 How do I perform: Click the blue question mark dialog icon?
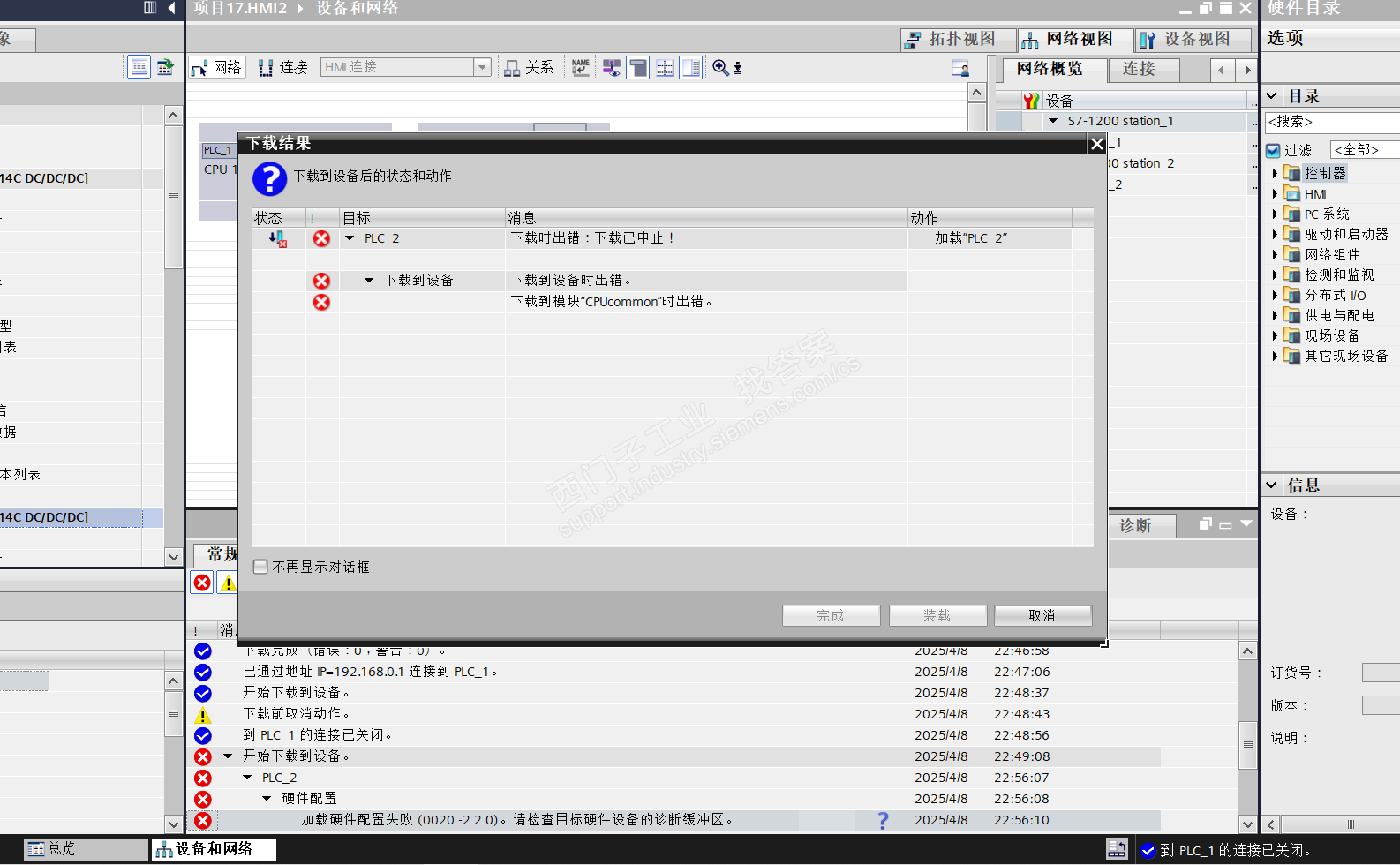(x=270, y=178)
